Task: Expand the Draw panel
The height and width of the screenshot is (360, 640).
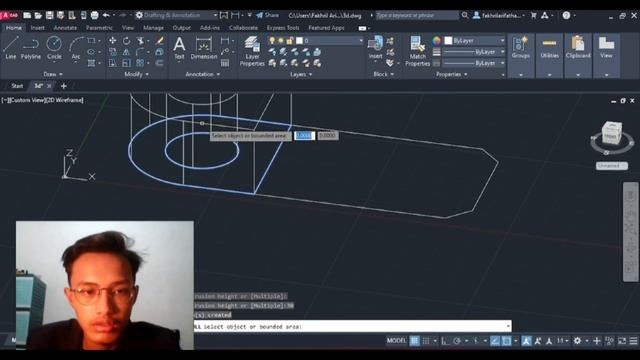Action: click(x=53, y=74)
